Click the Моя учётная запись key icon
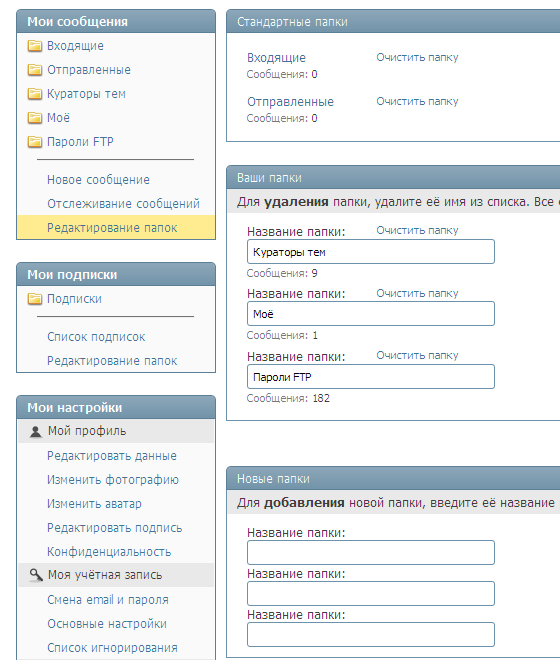Image resolution: width=560 pixels, height=660 pixels. pos(36,575)
